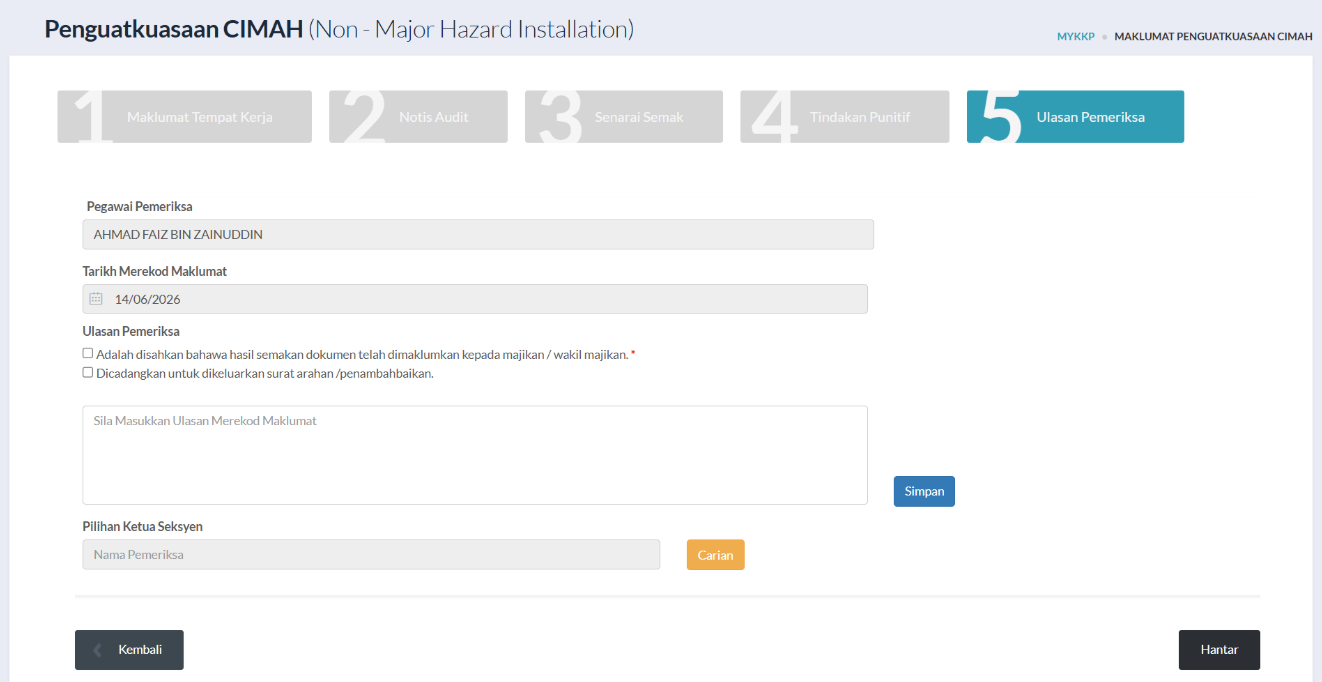Open step 3 Senarai Semak
1322x682 pixels.
(x=624, y=117)
